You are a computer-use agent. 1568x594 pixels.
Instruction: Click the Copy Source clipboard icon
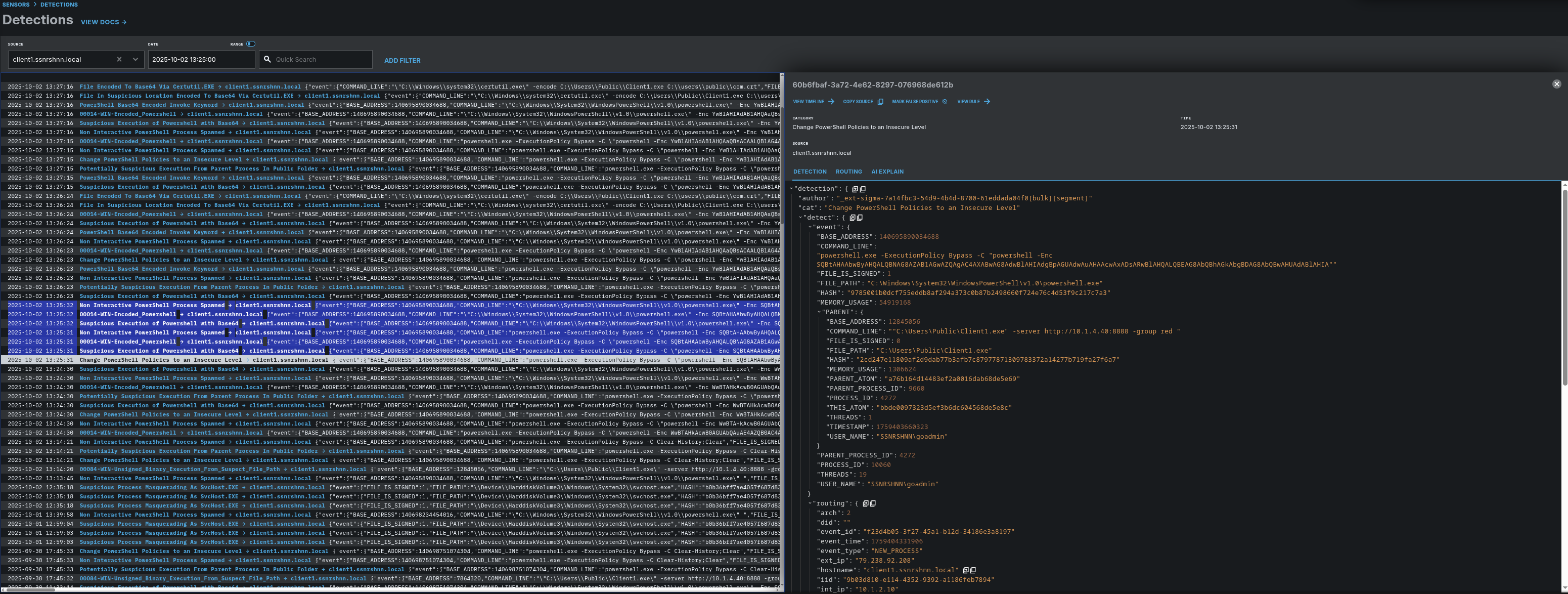(880, 102)
